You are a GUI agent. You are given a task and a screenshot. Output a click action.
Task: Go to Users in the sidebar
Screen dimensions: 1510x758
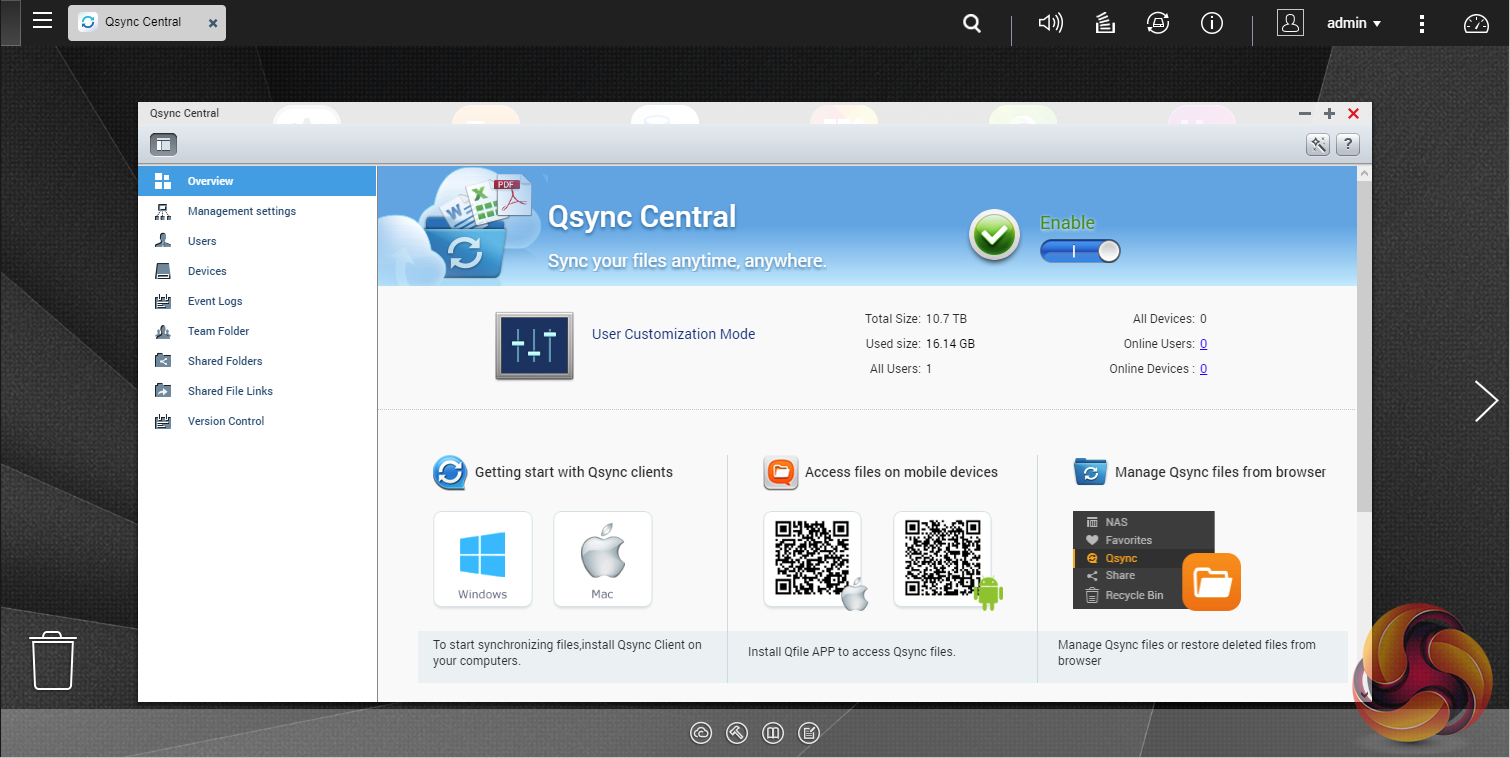[257, 241]
